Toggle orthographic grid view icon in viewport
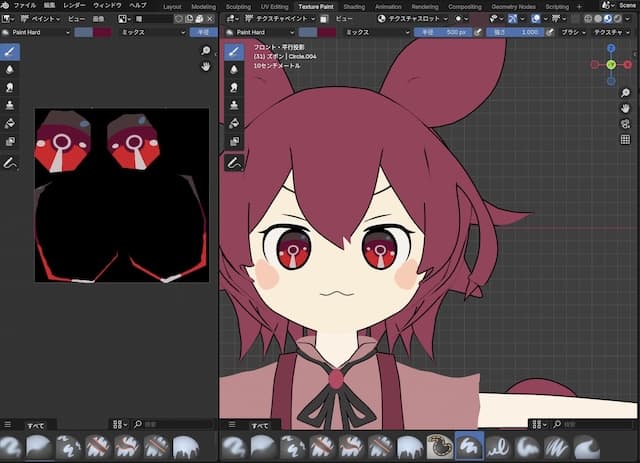The height and width of the screenshot is (463, 640). click(x=625, y=139)
